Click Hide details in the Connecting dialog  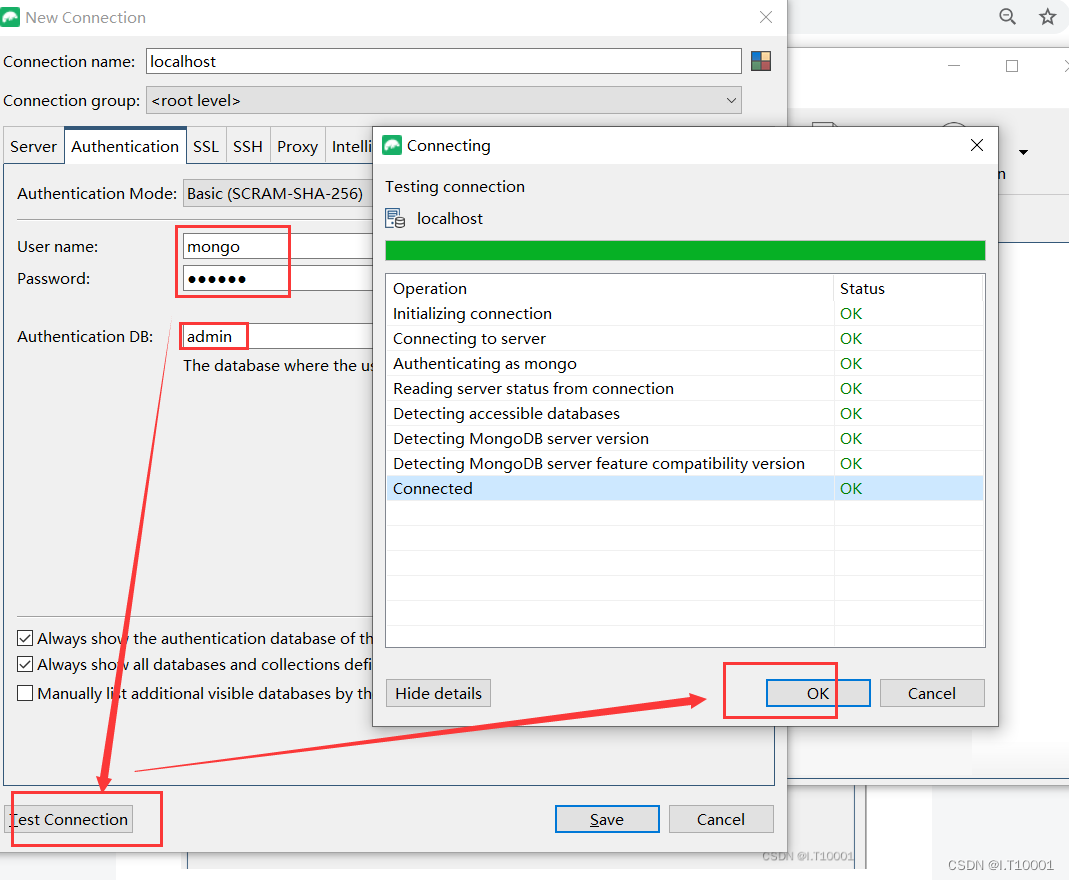tap(438, 693)
